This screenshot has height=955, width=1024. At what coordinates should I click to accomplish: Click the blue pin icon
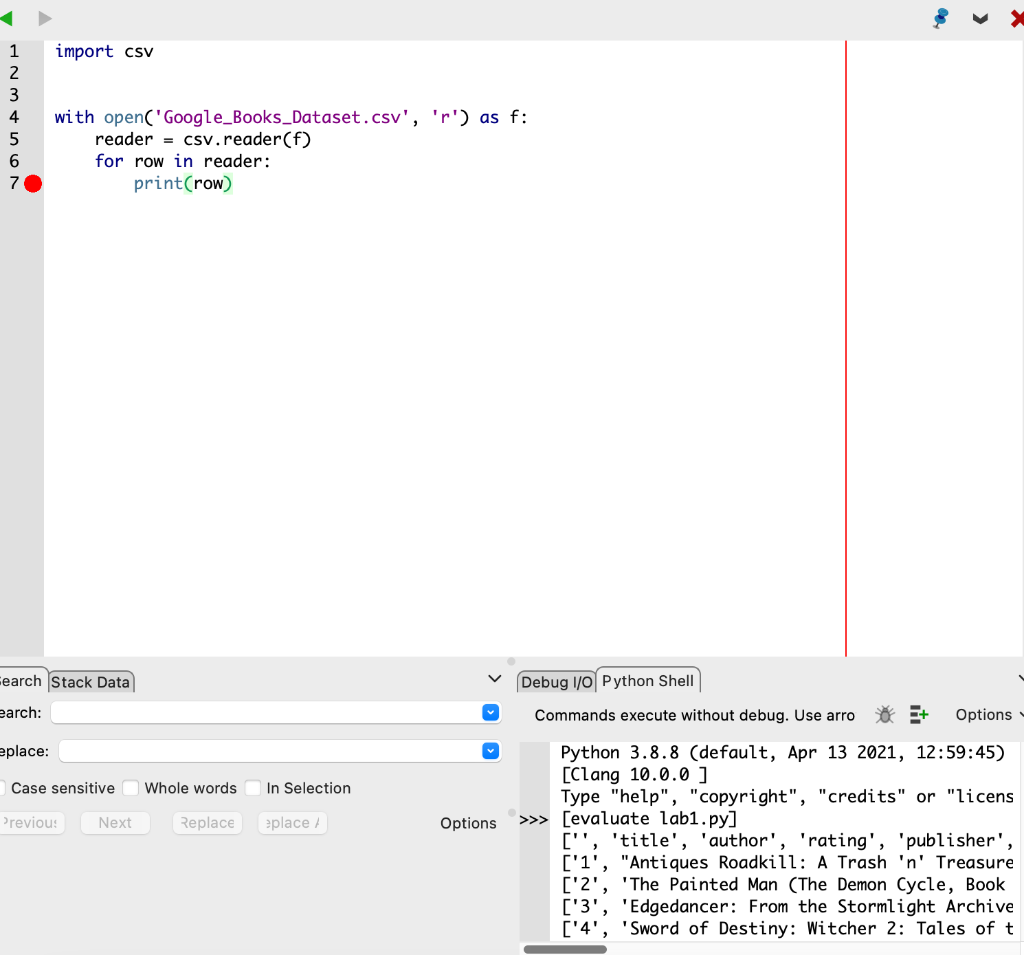pyautogui.click(x=940, y=17)
